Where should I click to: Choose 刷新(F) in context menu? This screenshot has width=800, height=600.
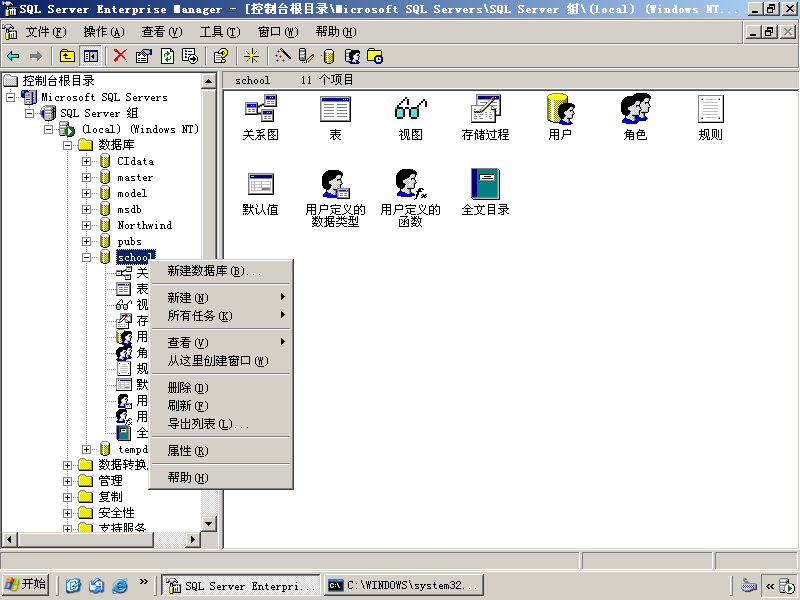click(221, 406)
